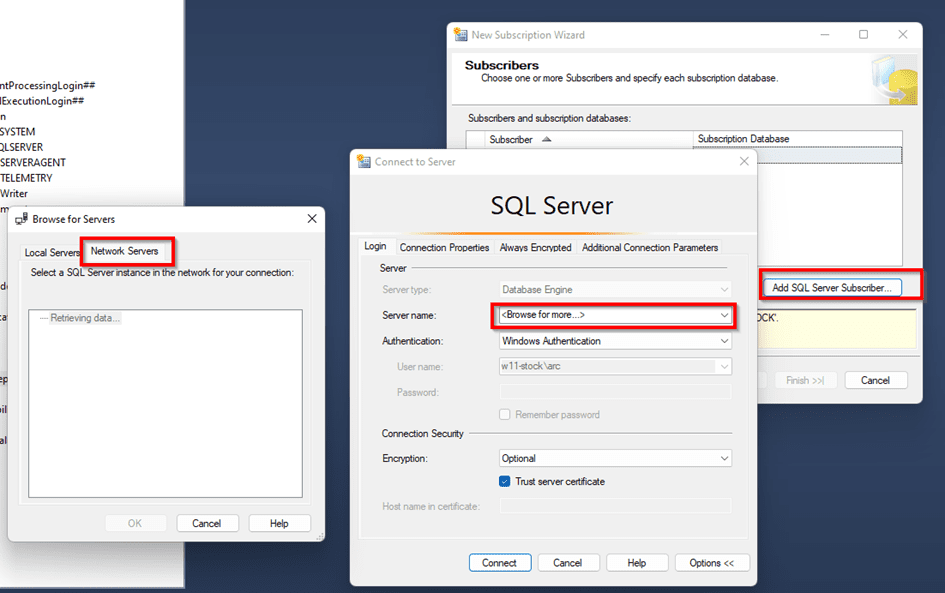945x593 pixels.
Task: Click Help in Browse for Servers dialog
Action: tap(279, 523)
